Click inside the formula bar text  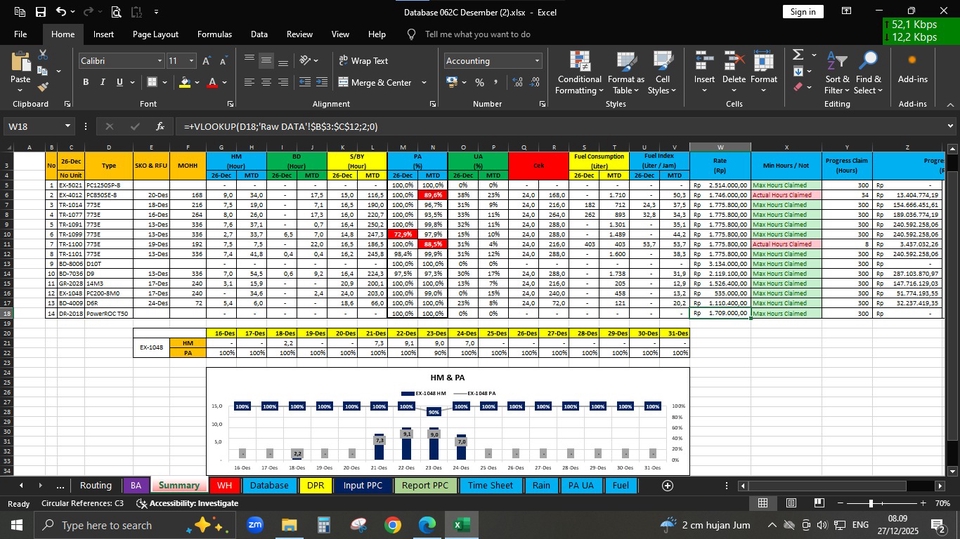(280, 126)
